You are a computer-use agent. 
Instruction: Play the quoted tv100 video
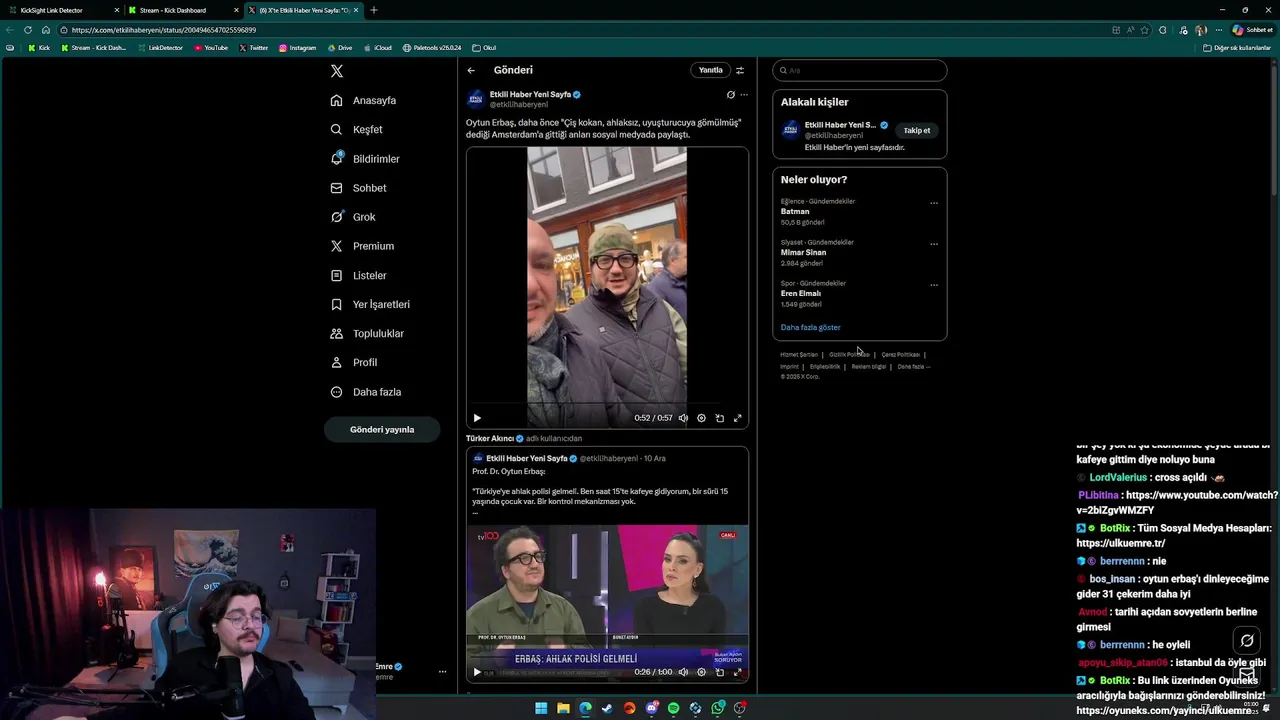pos(477,672)
